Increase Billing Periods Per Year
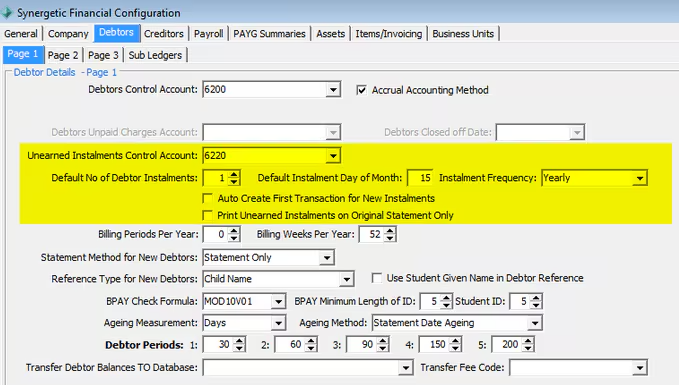 click(x=234, y=230)
